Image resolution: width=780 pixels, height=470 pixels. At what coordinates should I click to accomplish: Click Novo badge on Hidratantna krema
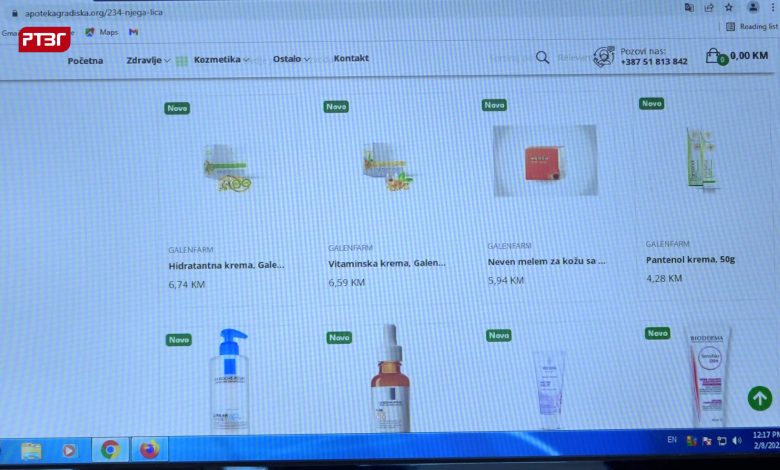(177, 108)
